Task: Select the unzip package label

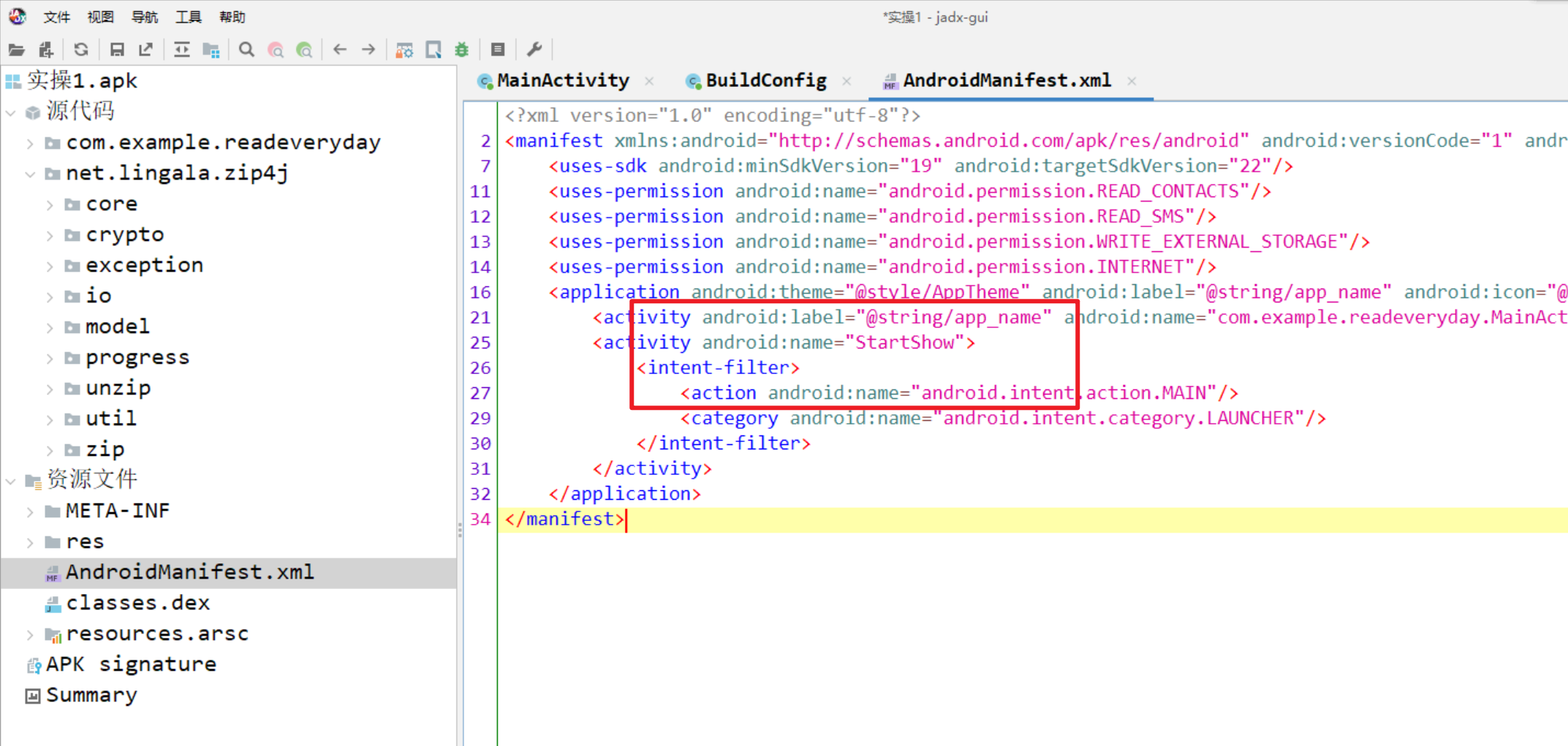Action: (118, 388)
